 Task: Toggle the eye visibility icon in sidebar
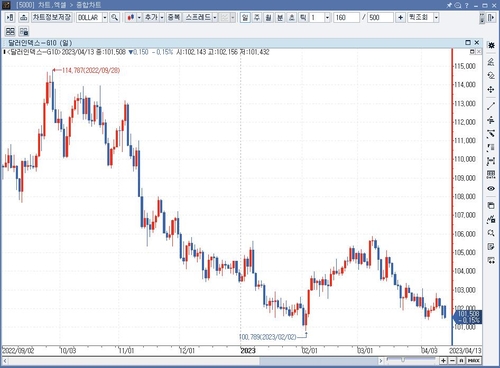pos(491,189)
